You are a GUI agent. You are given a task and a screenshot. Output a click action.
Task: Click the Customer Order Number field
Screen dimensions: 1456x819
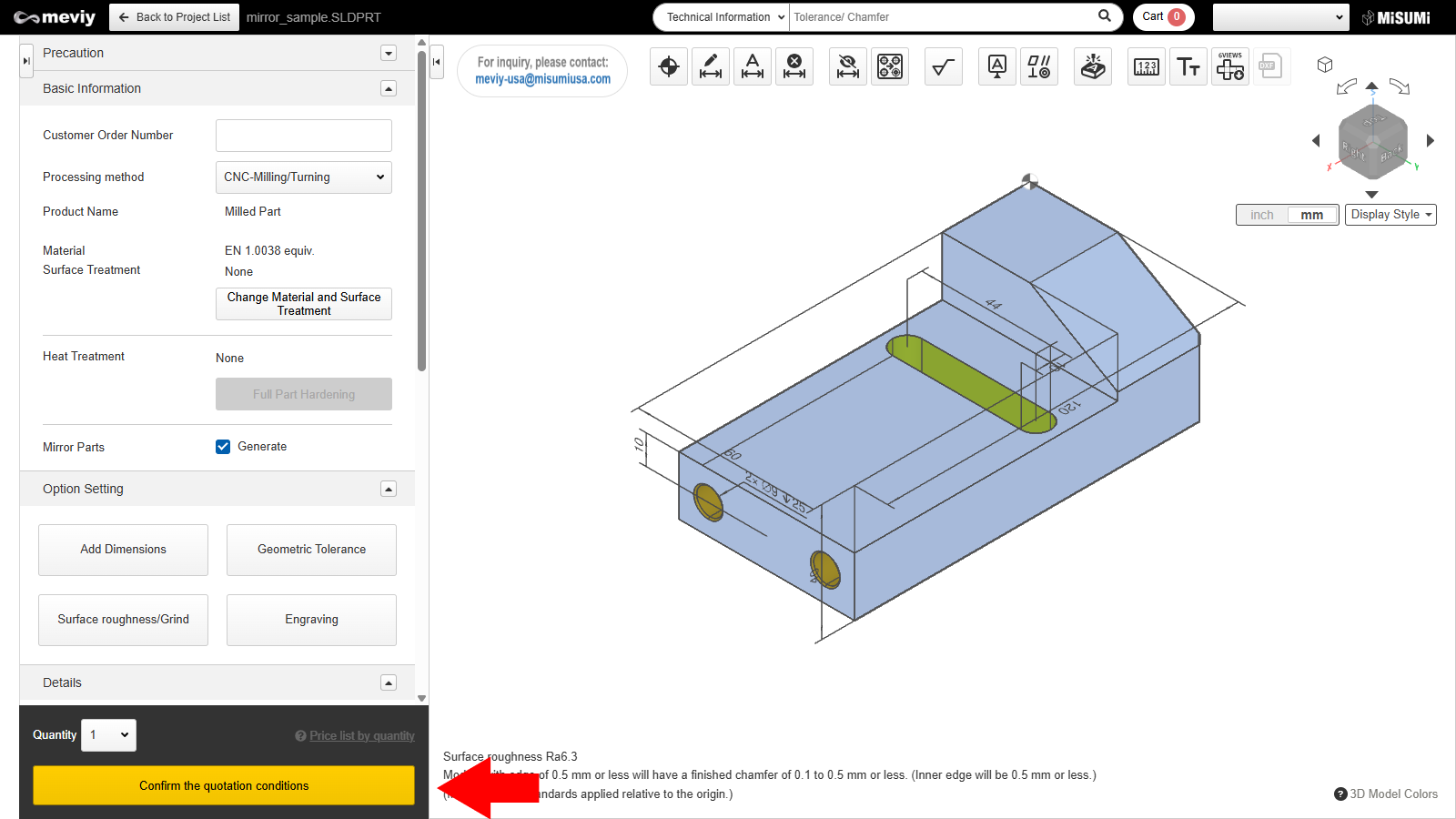pos(304,136)
